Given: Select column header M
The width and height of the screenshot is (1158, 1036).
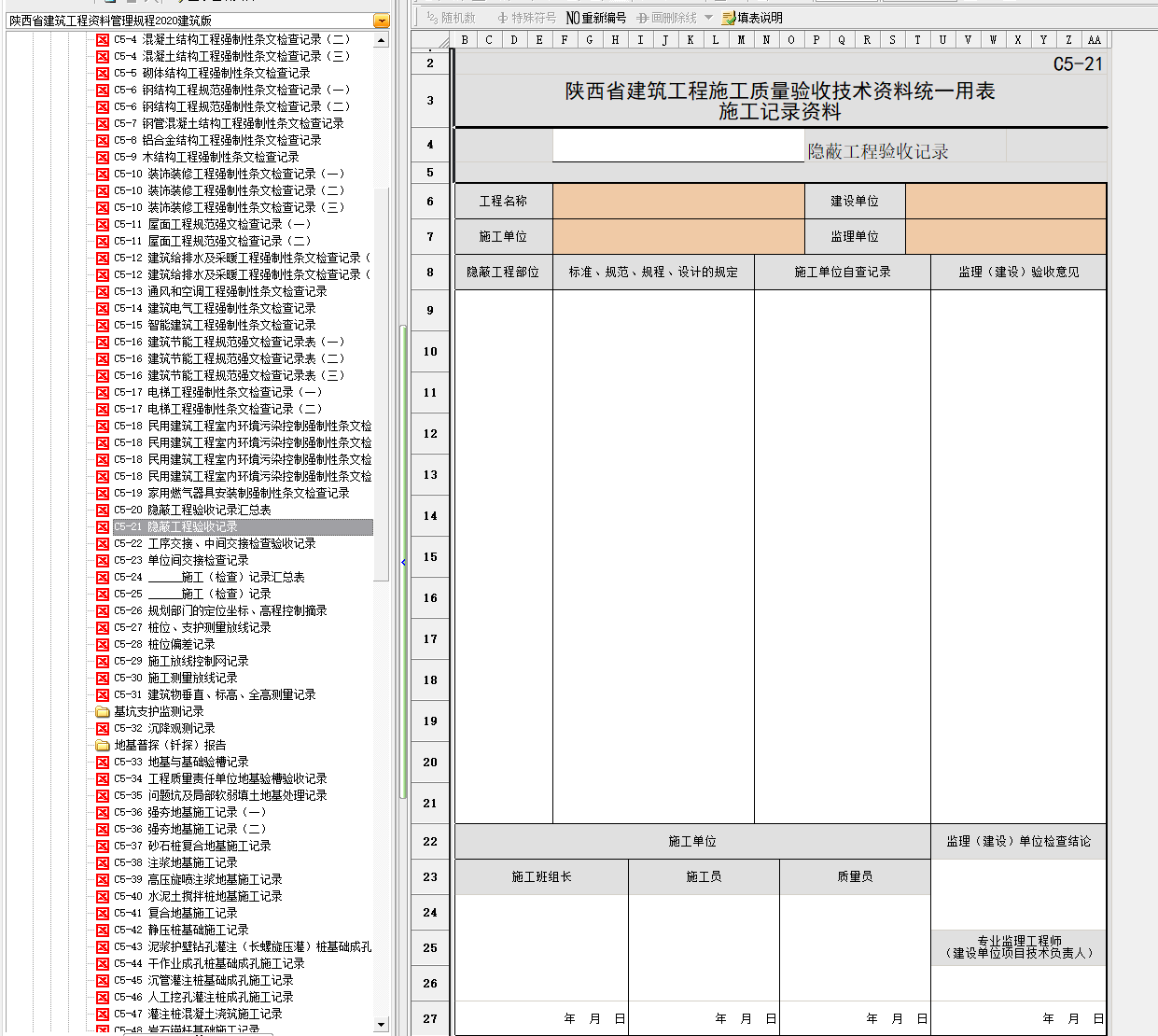Looking at the screenshot, I should (741, 39).
